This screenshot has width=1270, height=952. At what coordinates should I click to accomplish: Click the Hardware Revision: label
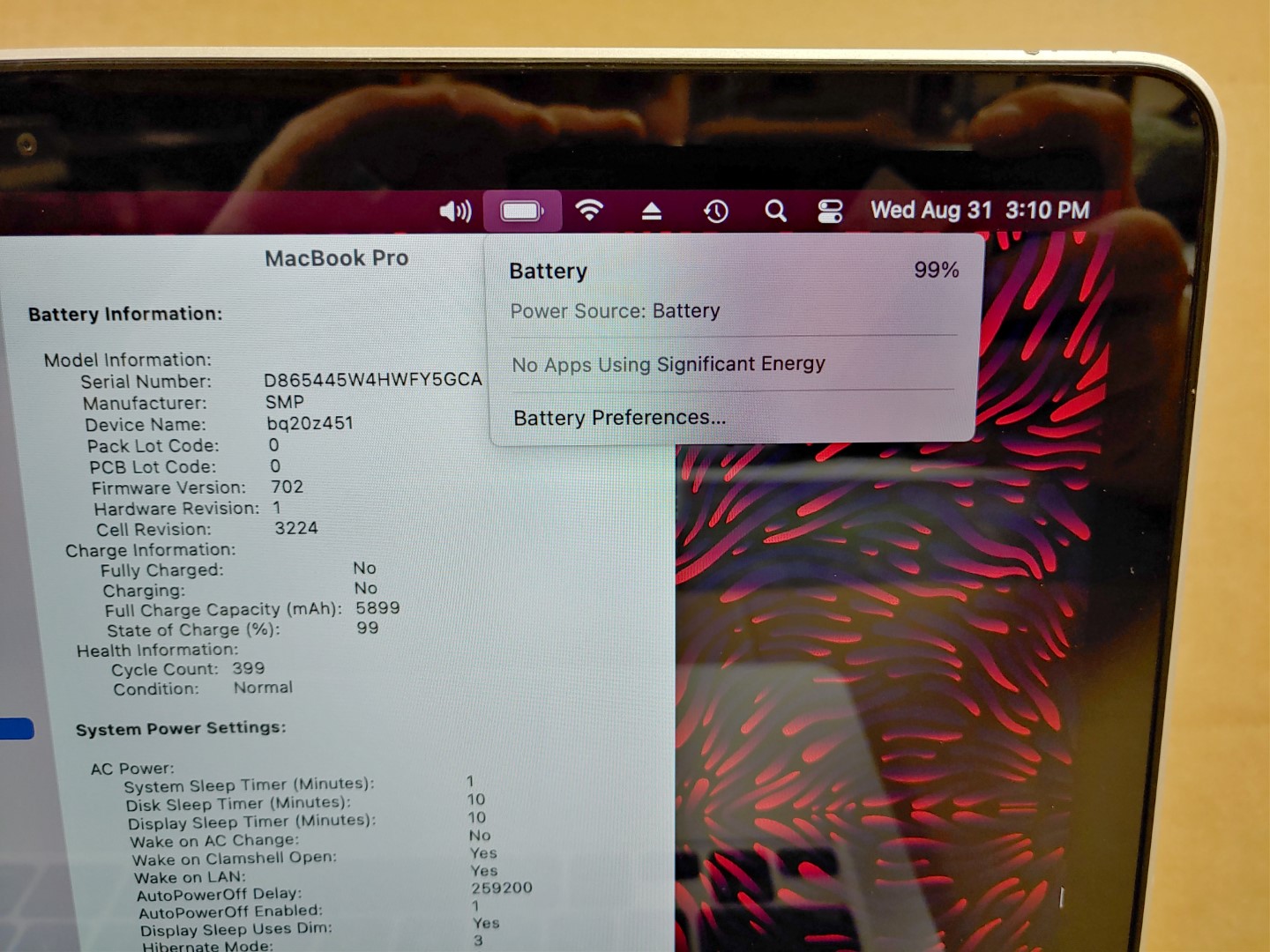pyautogui.click(x=177, y=509)
